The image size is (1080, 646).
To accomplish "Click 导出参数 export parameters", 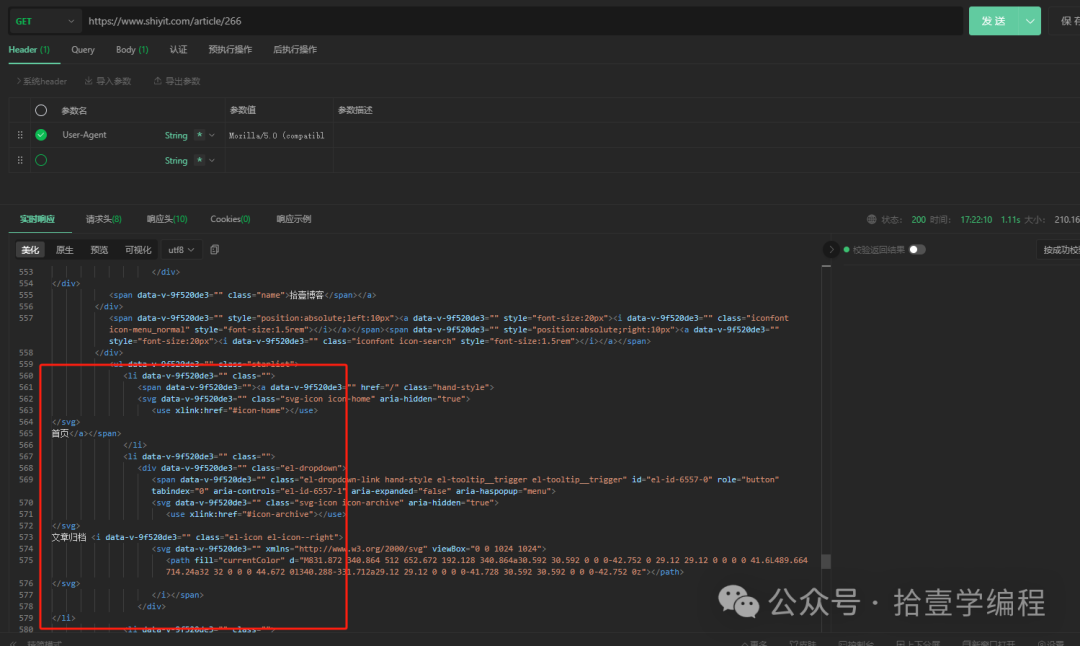I will [x=183, y=81].
